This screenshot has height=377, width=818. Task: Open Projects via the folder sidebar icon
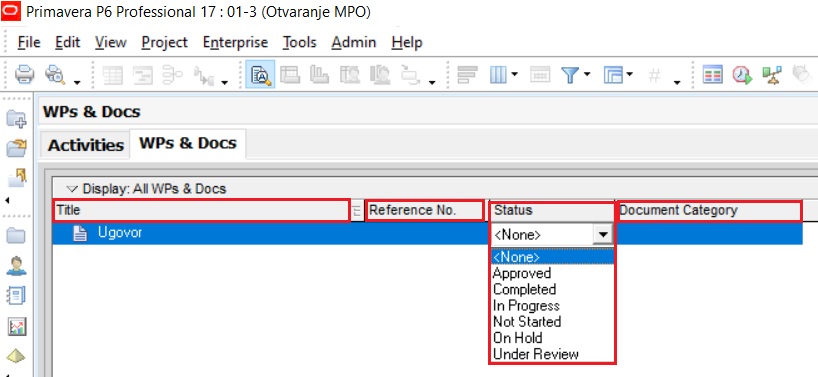[x=16, y=236]
